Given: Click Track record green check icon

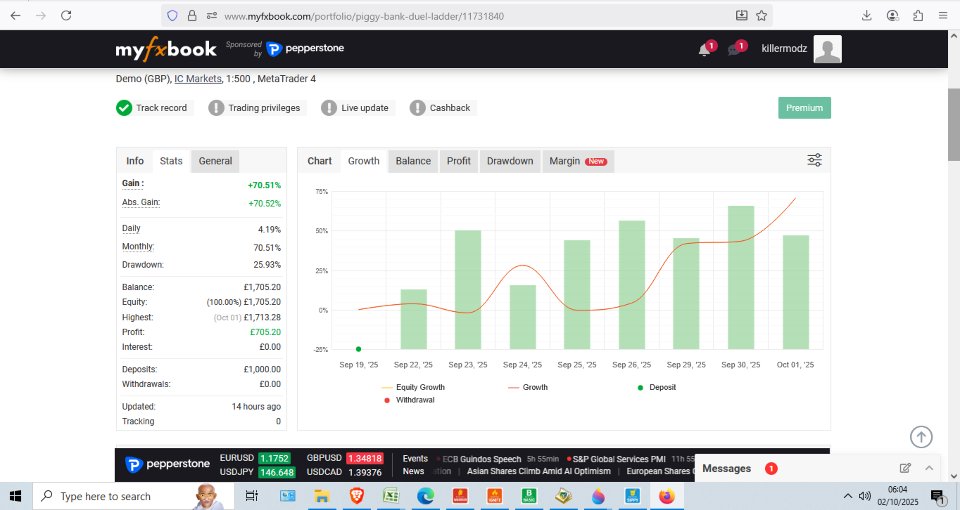Looking at the screenshot, I should tap(124, 108).
